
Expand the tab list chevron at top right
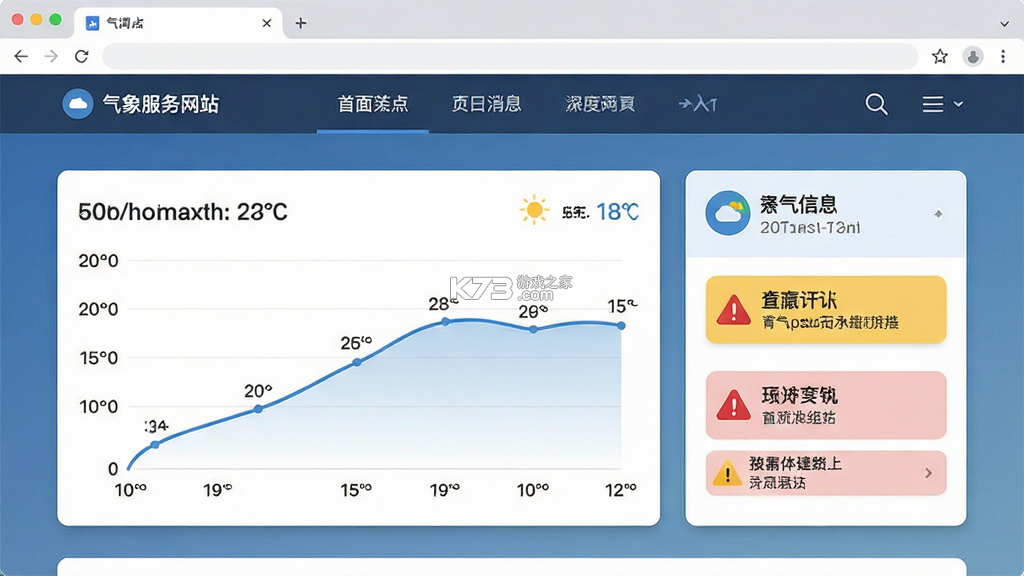(x=1004, y=24)
